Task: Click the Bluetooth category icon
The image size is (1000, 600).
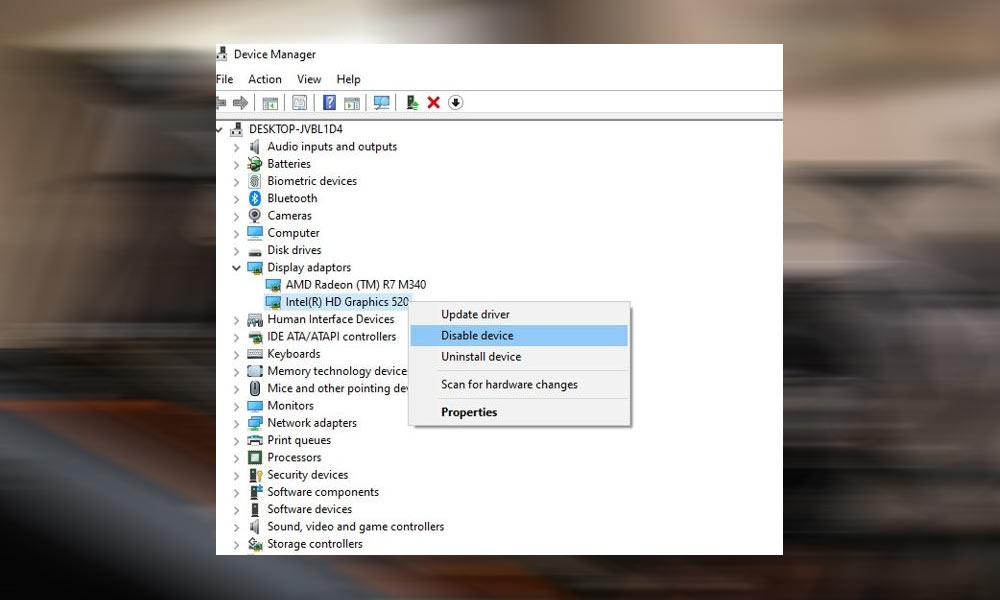Action: pyautogui.click(x=255, y=198)
